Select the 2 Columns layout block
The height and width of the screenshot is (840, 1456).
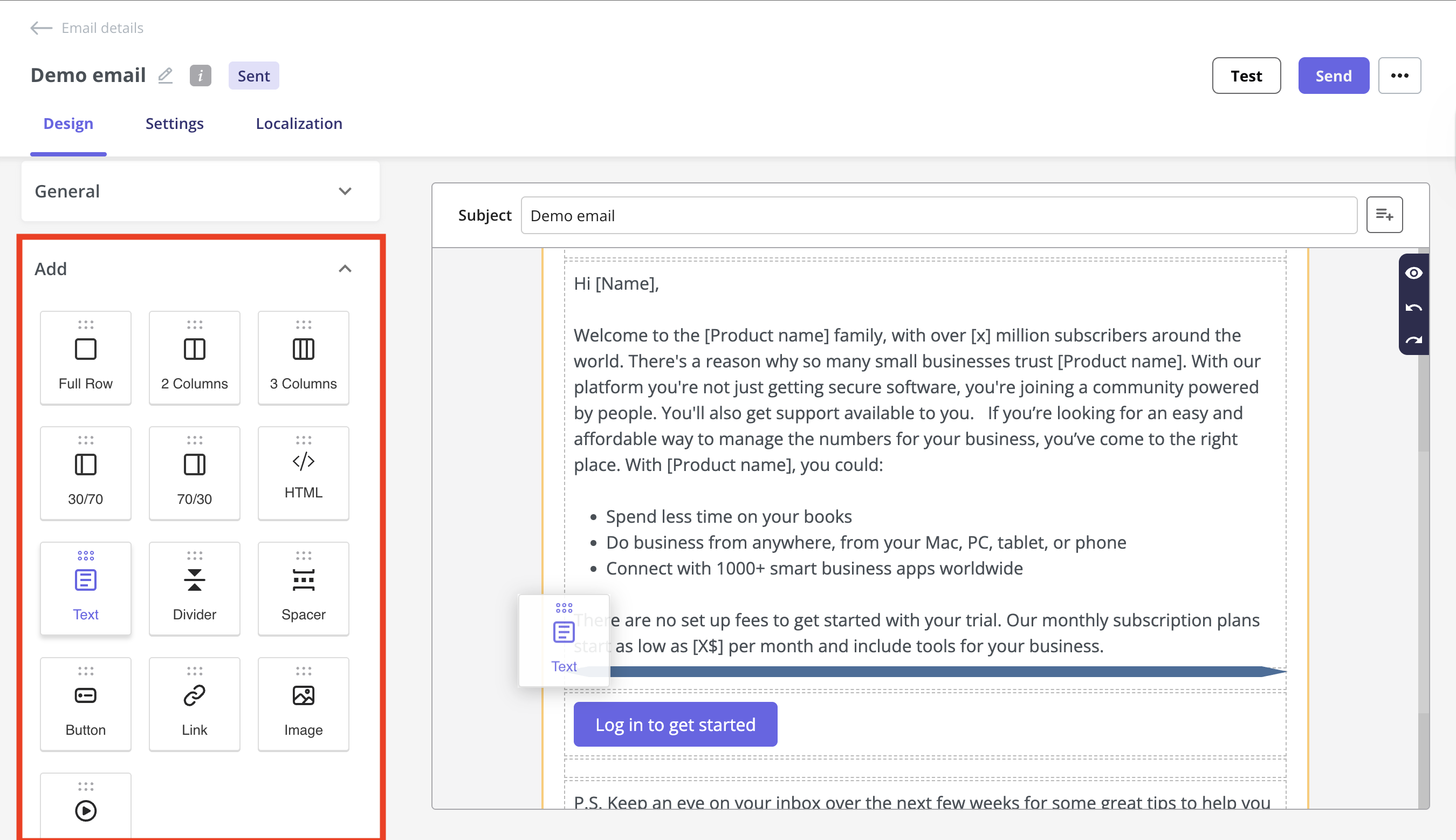pyautogui.click(x=194, y=358)
